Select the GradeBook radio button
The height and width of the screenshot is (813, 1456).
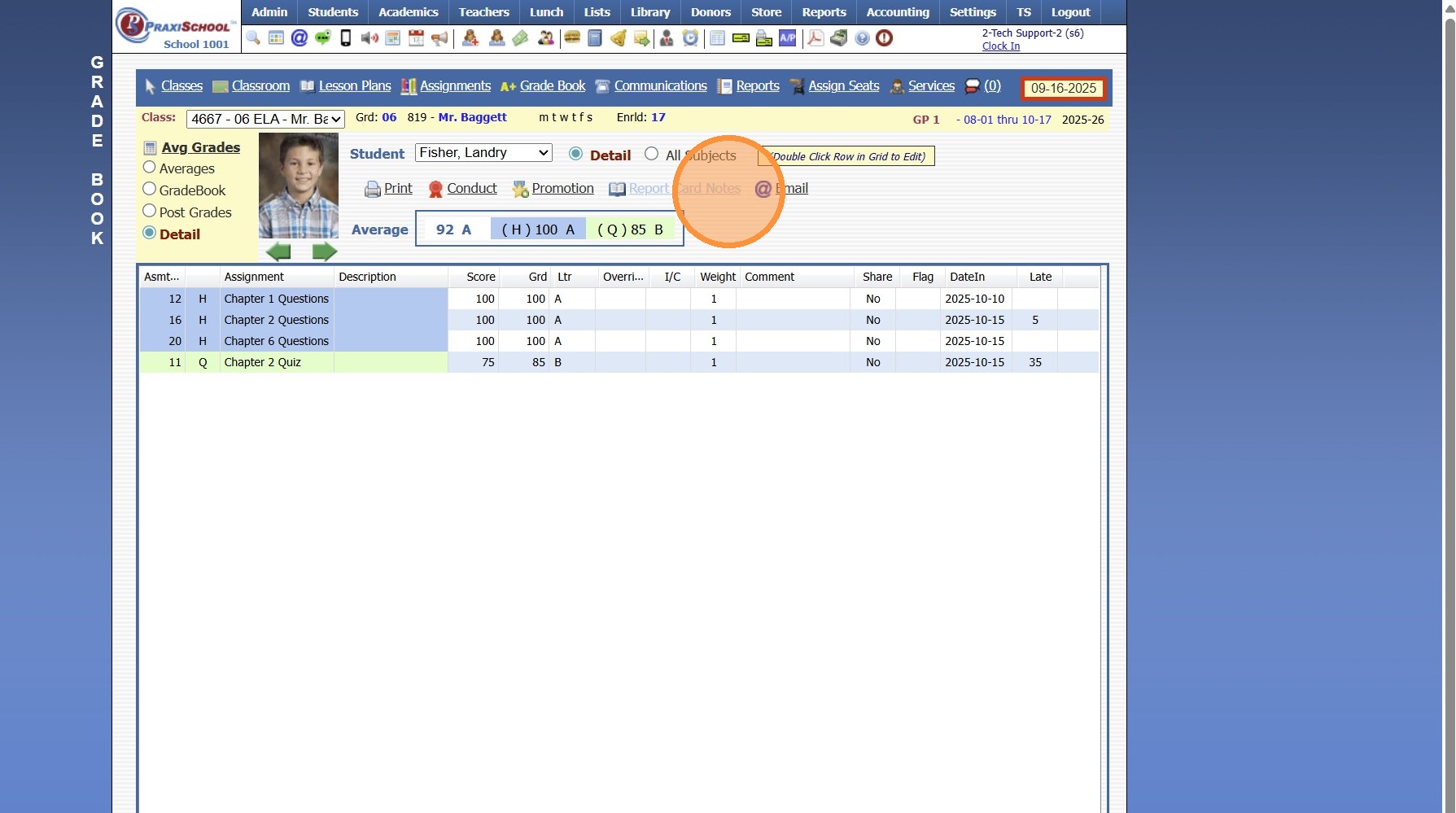point(149,190)
